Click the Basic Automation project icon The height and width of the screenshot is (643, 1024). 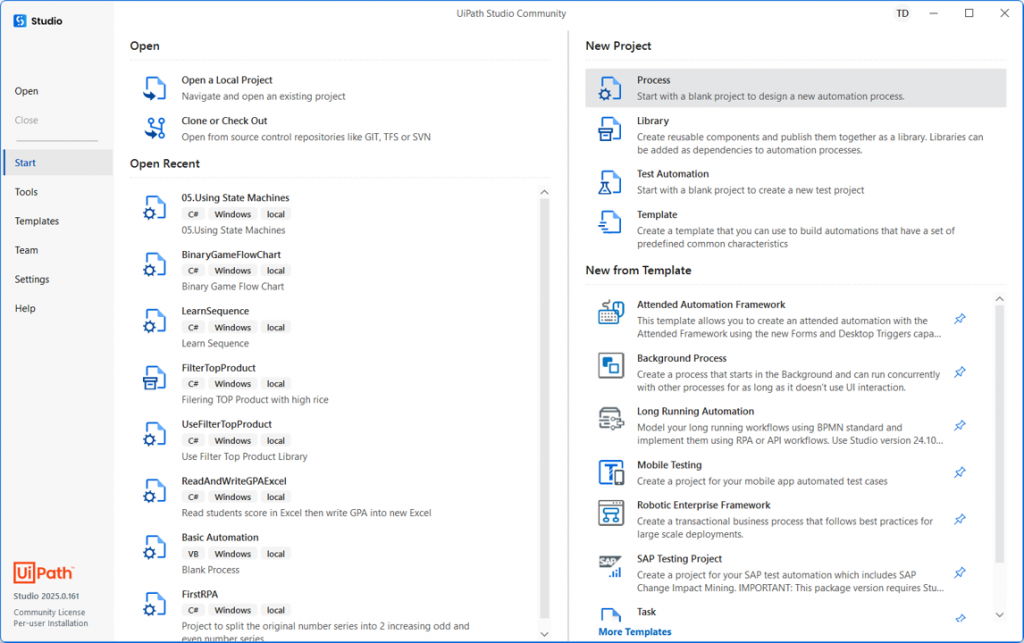point(155,546)
